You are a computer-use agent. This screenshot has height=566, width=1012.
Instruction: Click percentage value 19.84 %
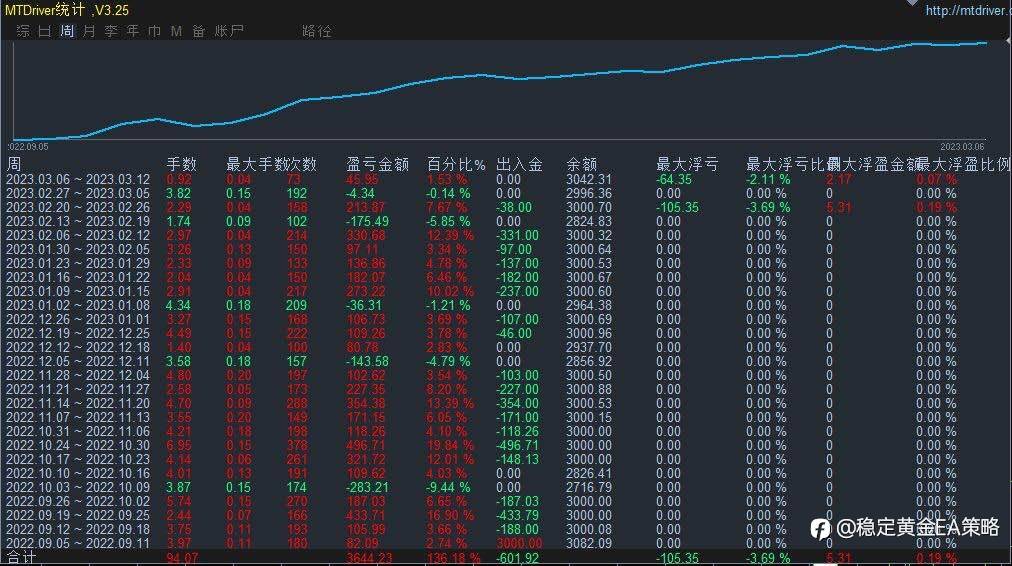pyautogui.click(x=450, y=445)
